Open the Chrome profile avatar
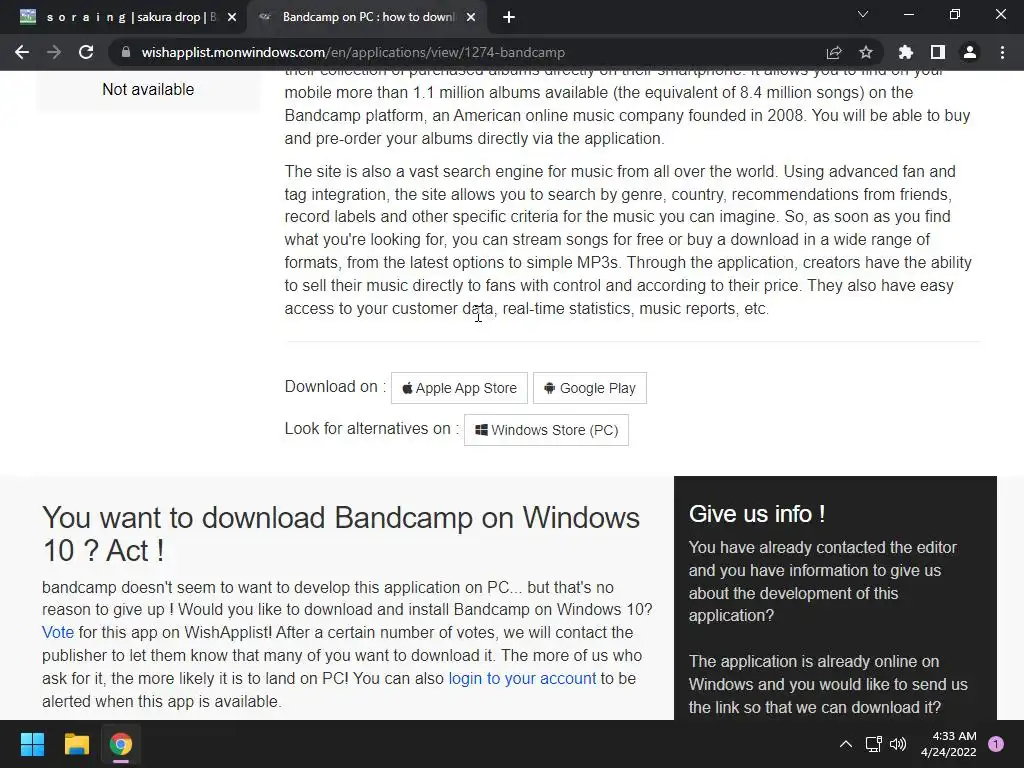 click(970, 52)
